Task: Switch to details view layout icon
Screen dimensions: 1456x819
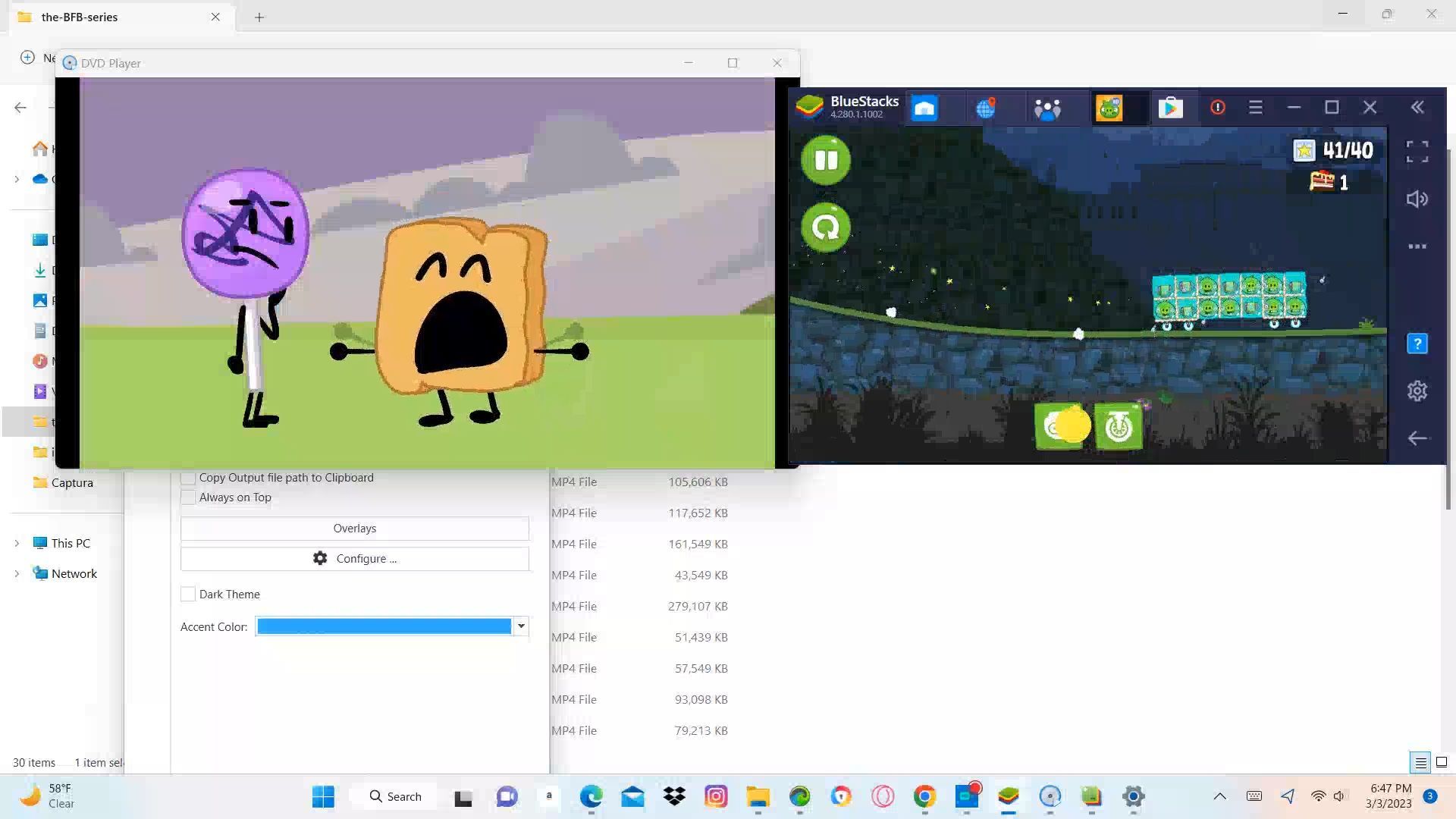Action: (x=1420, y=763)
